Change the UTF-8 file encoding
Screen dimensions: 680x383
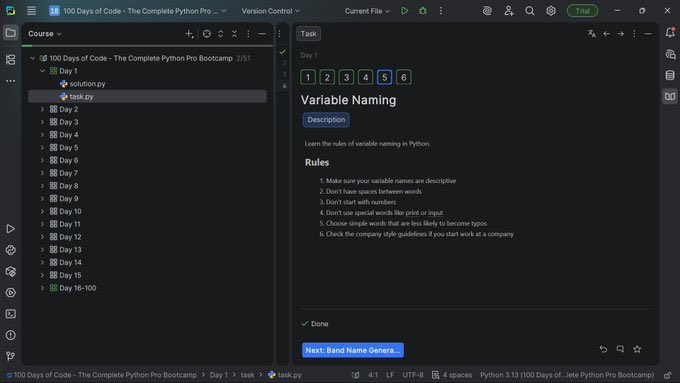412,375
